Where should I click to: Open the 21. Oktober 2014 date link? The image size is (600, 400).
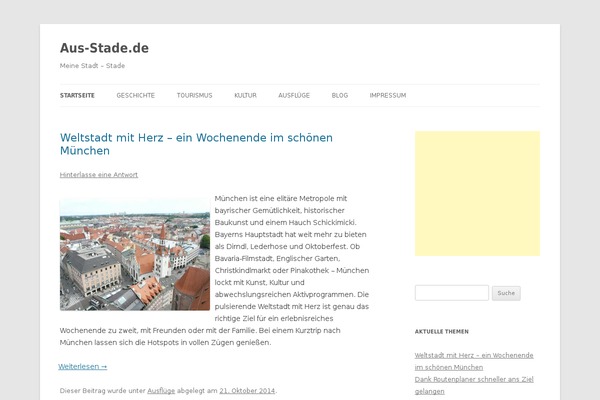pos(247,391)
